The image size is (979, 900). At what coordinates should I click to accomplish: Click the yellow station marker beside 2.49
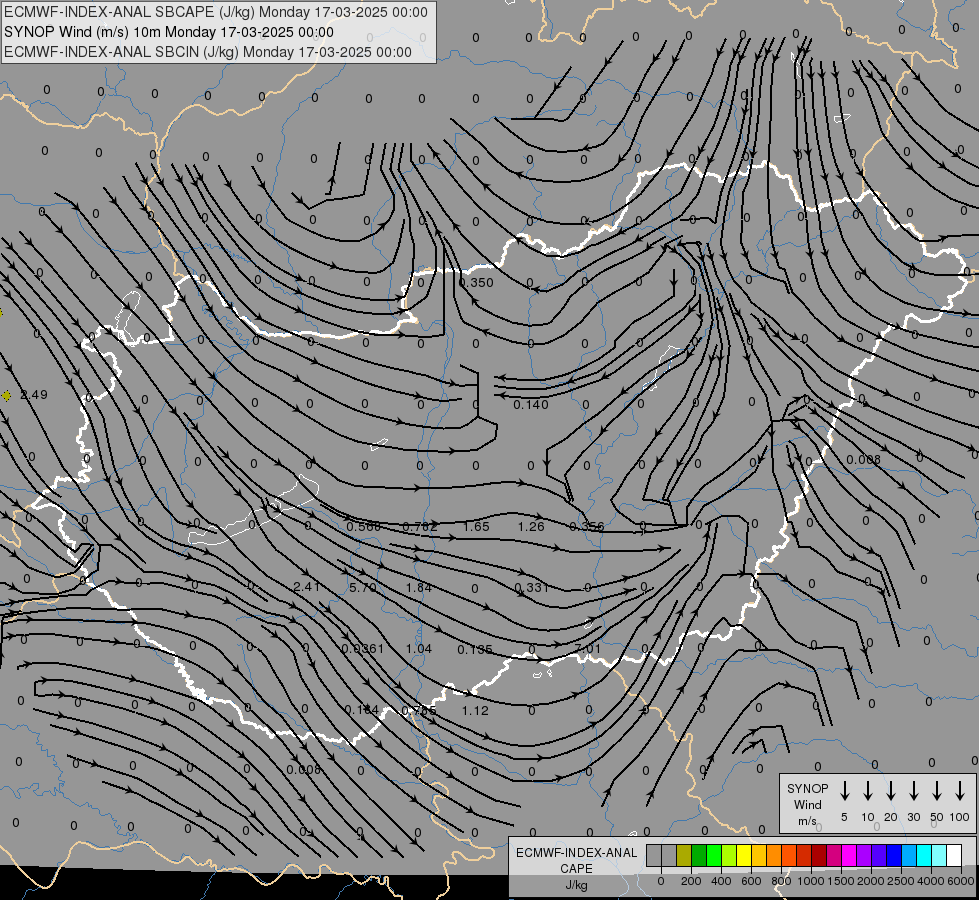(6, 395)
